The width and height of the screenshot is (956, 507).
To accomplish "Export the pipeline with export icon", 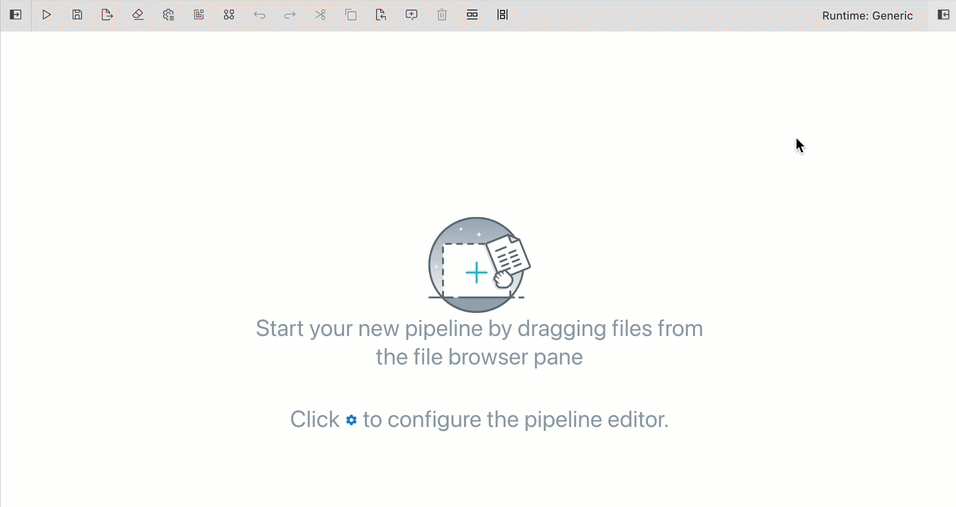I will coord(107,15).
